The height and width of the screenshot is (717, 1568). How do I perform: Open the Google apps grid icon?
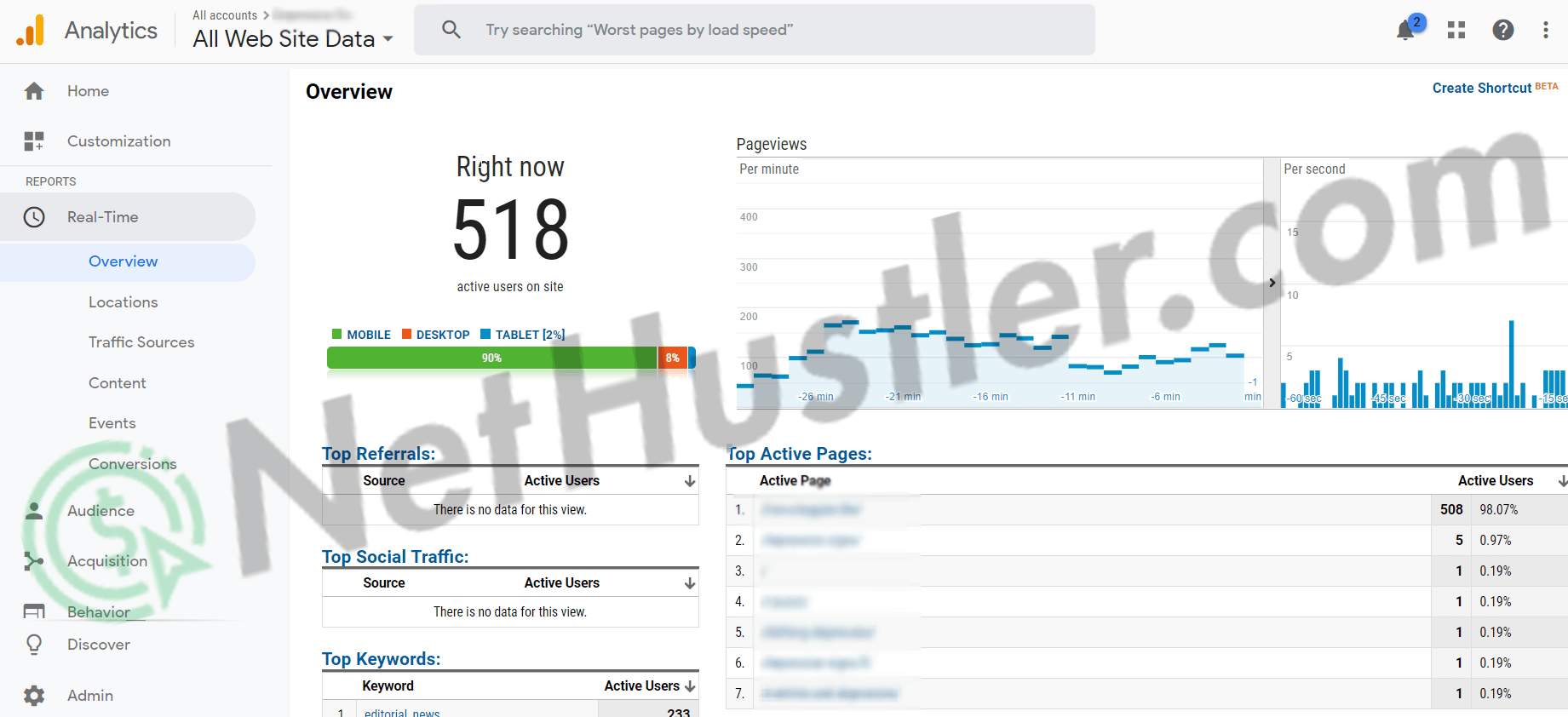click(1456, 31)
